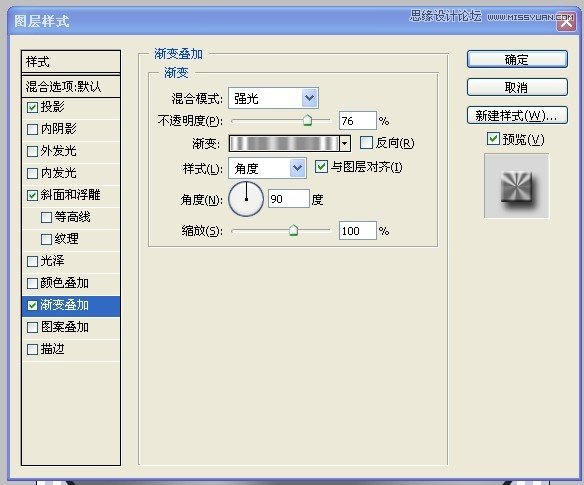Adjust the 不透明度 opacity slider handle
584x485 pixels.
(x=307, y=120)
